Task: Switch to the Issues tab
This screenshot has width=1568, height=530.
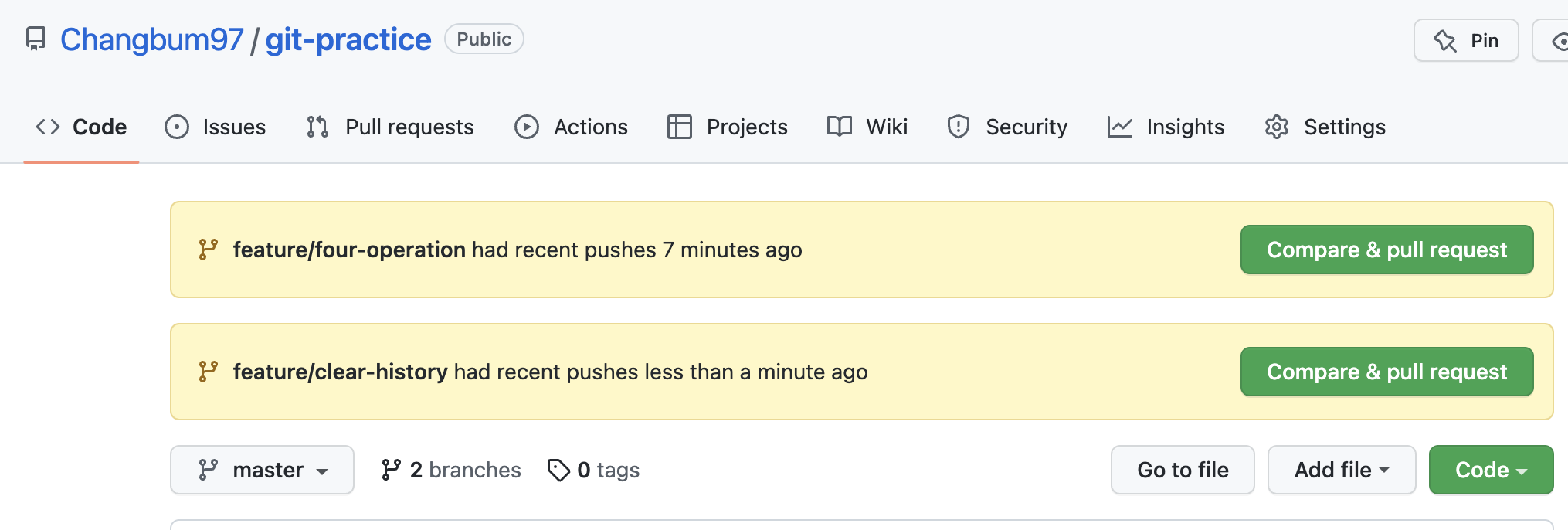Action: coord(216,127)
